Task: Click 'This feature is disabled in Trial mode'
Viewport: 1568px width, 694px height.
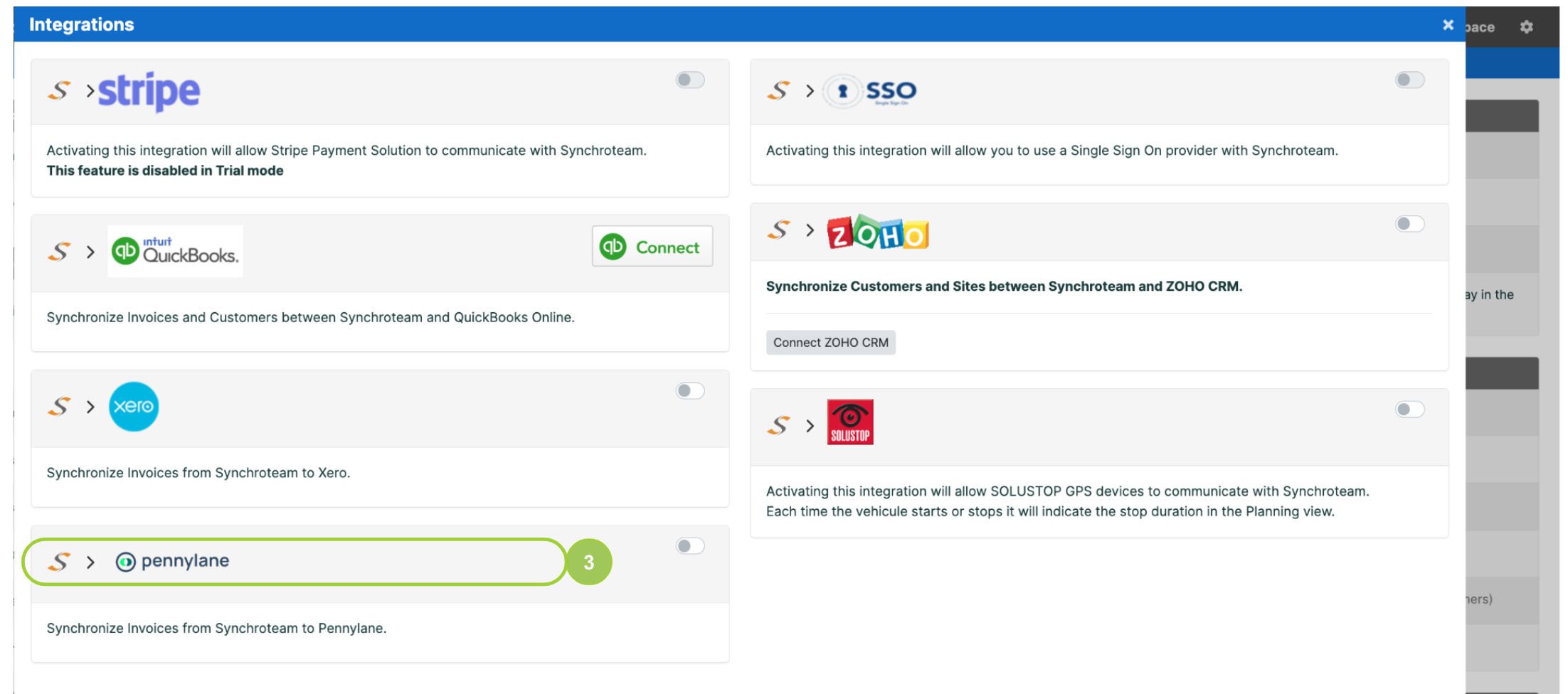Action: point(165,171)
